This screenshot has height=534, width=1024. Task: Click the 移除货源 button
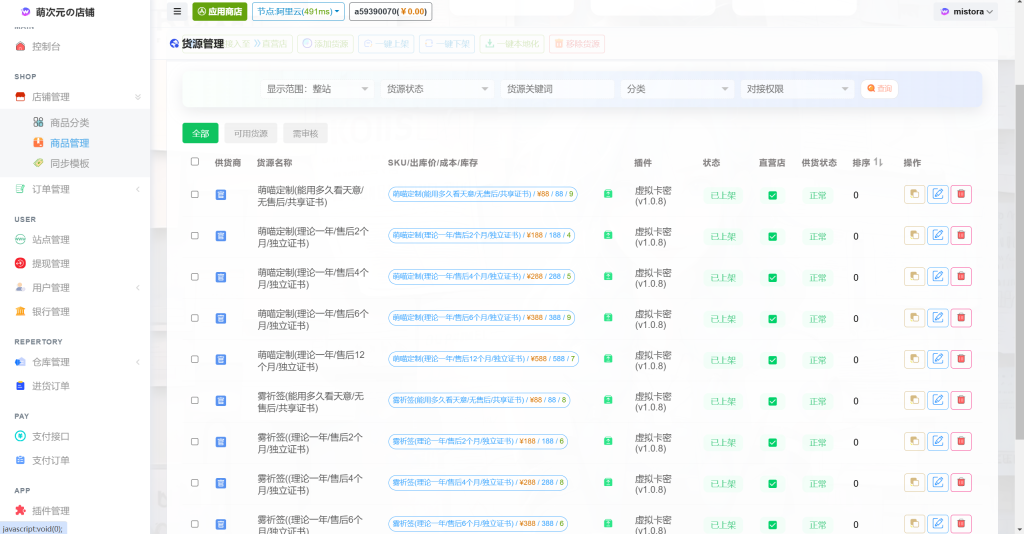(577, 44)
